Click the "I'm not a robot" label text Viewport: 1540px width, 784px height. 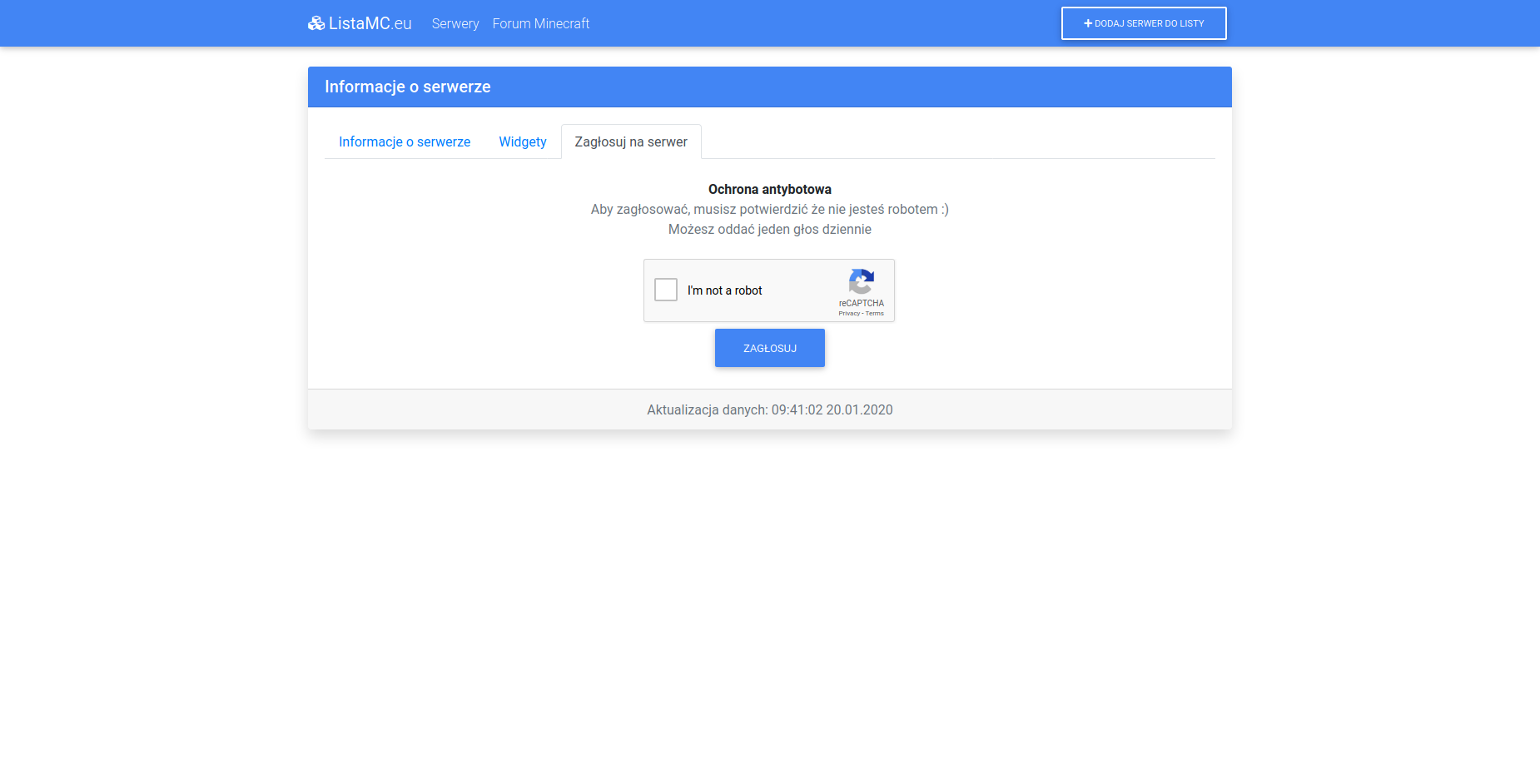pos(724,290)
